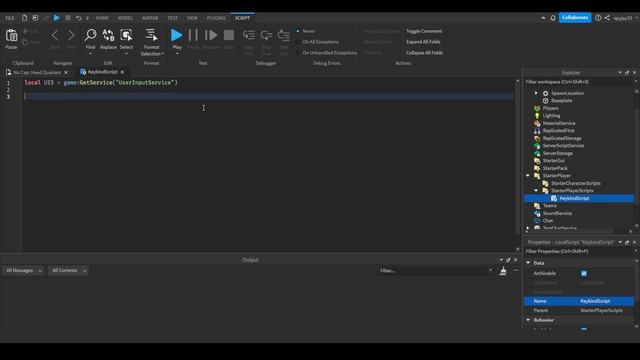Switch to the HOME ribbon tab
This screenshot has width=640, height=360.
coord(102,18)
